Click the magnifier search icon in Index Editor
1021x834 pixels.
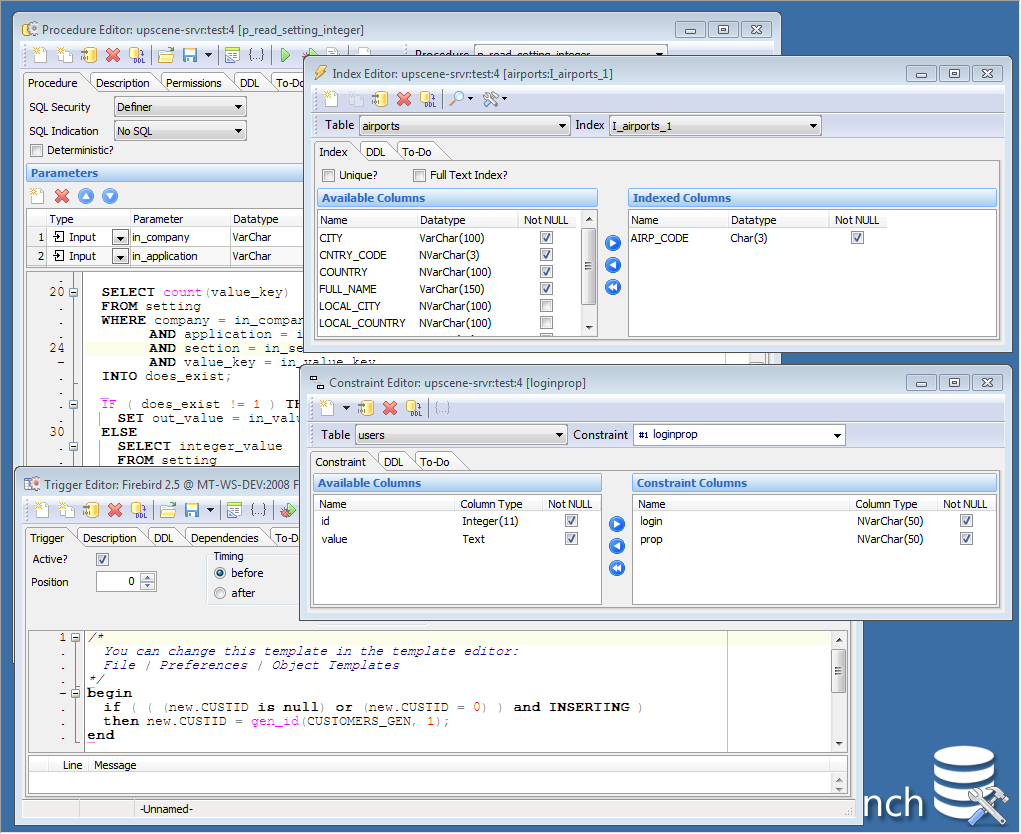point(457,99)
